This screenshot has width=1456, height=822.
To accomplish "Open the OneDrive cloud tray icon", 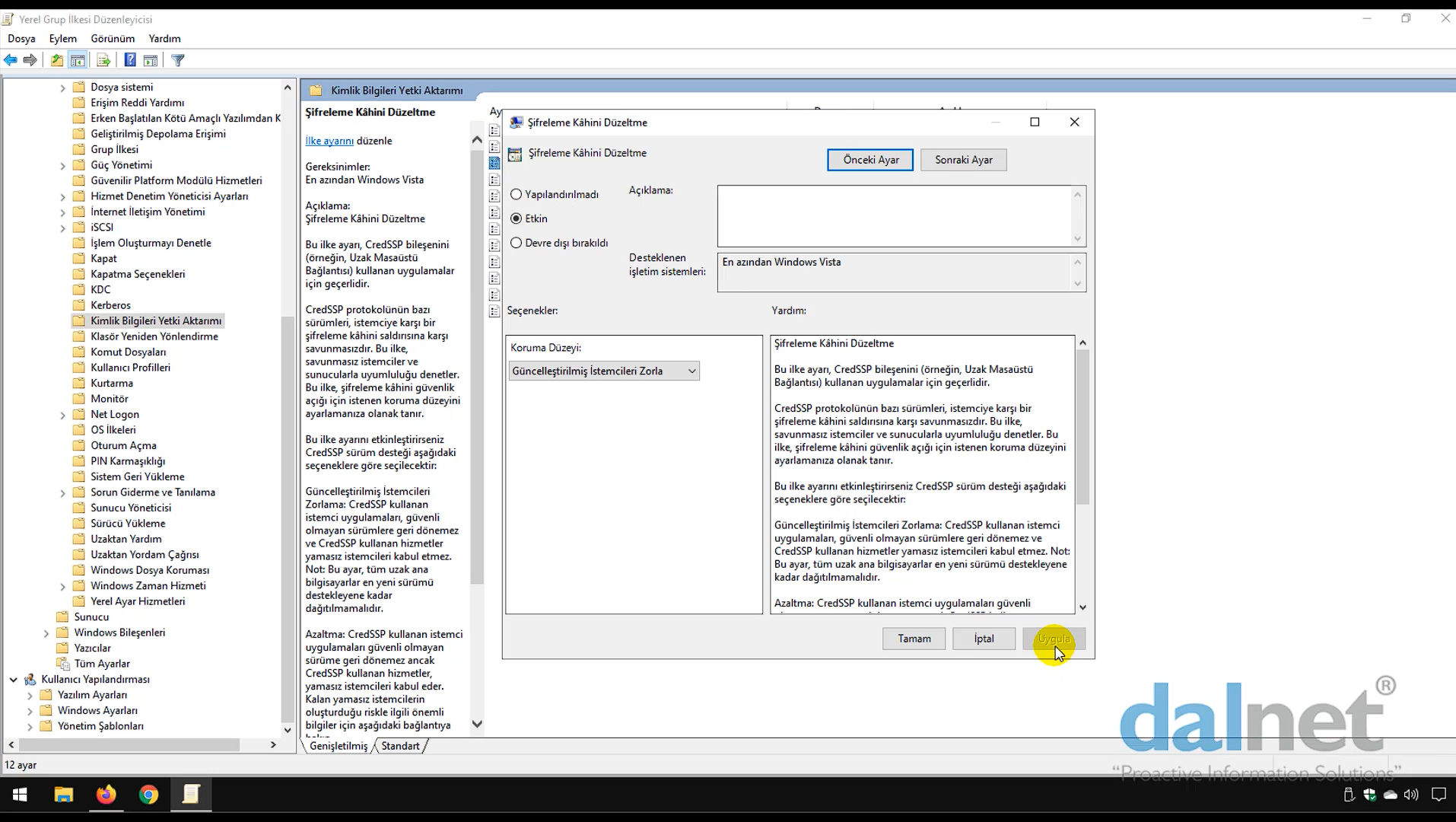I will 1391,795.
